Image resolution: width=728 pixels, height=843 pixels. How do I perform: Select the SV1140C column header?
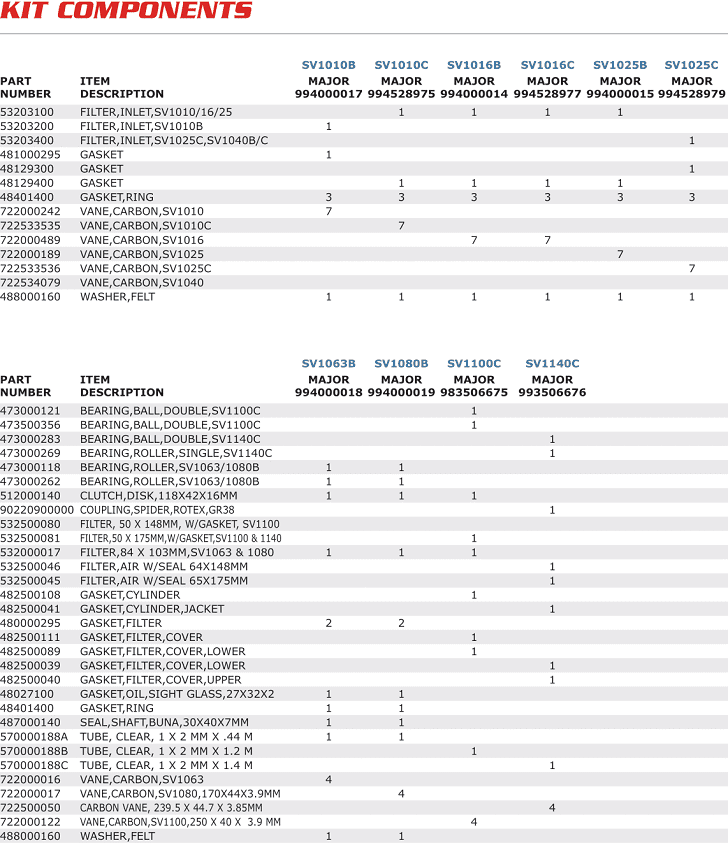pyautogui.click(x=552, y=364)
